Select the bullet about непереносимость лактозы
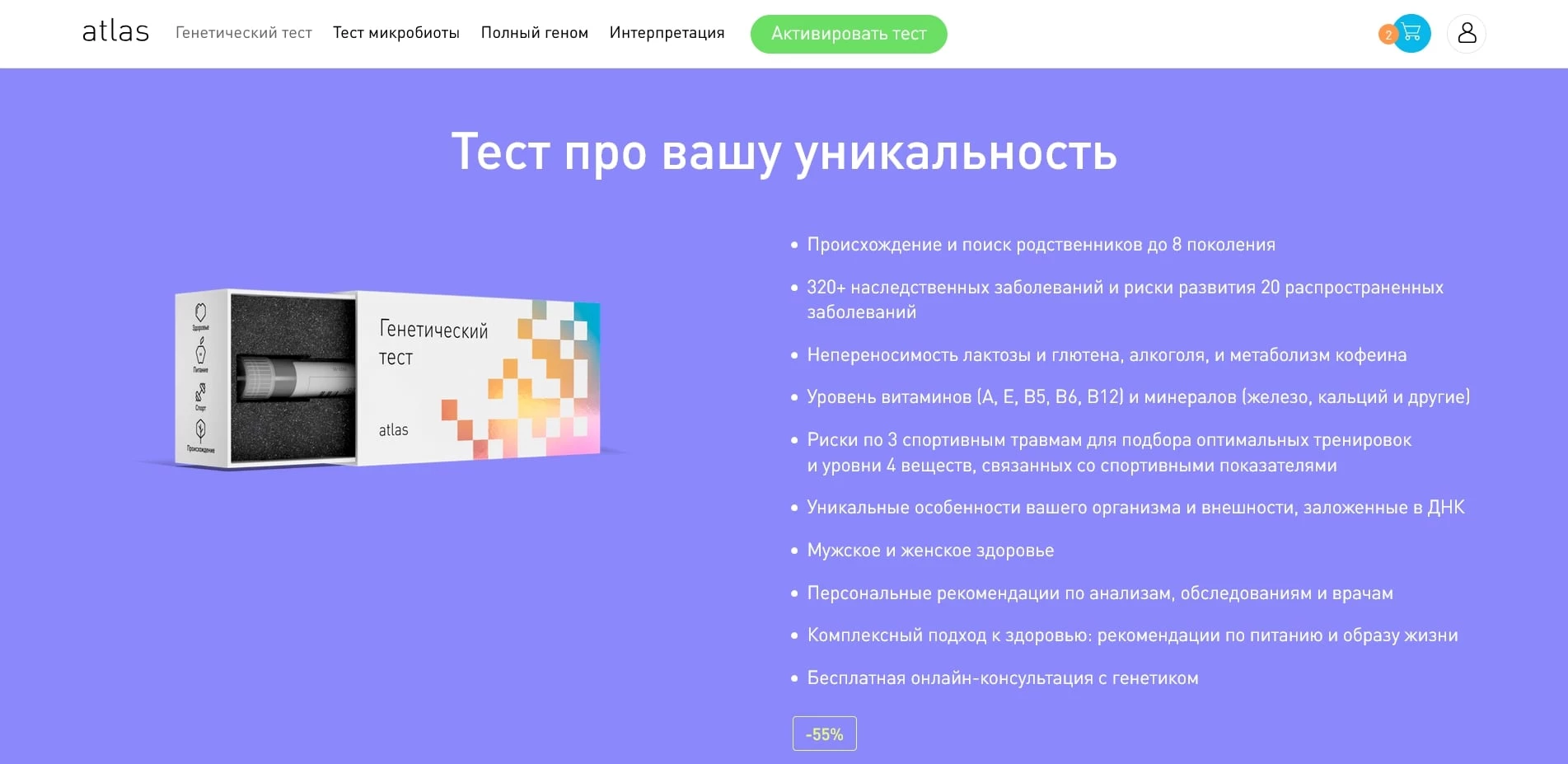Image resolution: width=1568 pixels, height=764 pixels. [x=1107, y=354]
